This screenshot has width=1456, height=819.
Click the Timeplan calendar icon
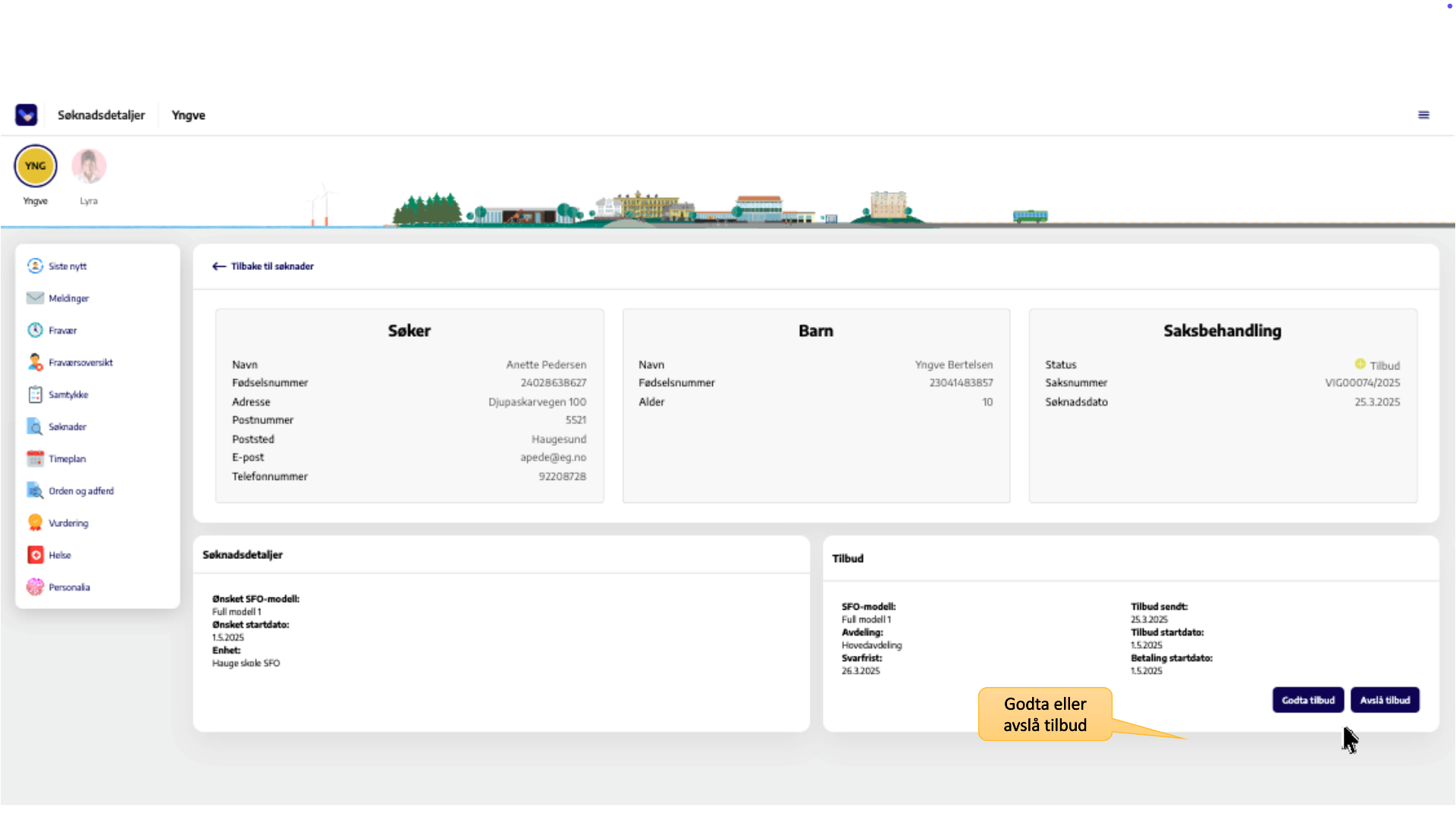35,459
